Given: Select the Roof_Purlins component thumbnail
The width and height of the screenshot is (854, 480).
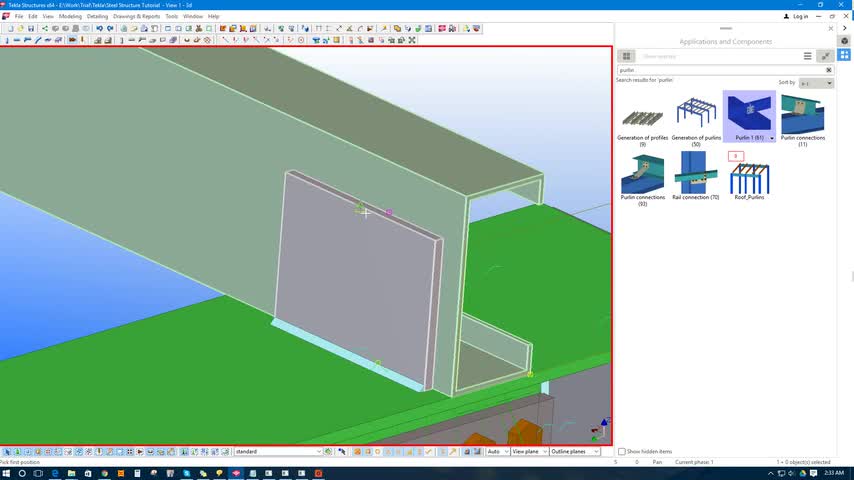Looking at the screenshot, I should [749, 176].
